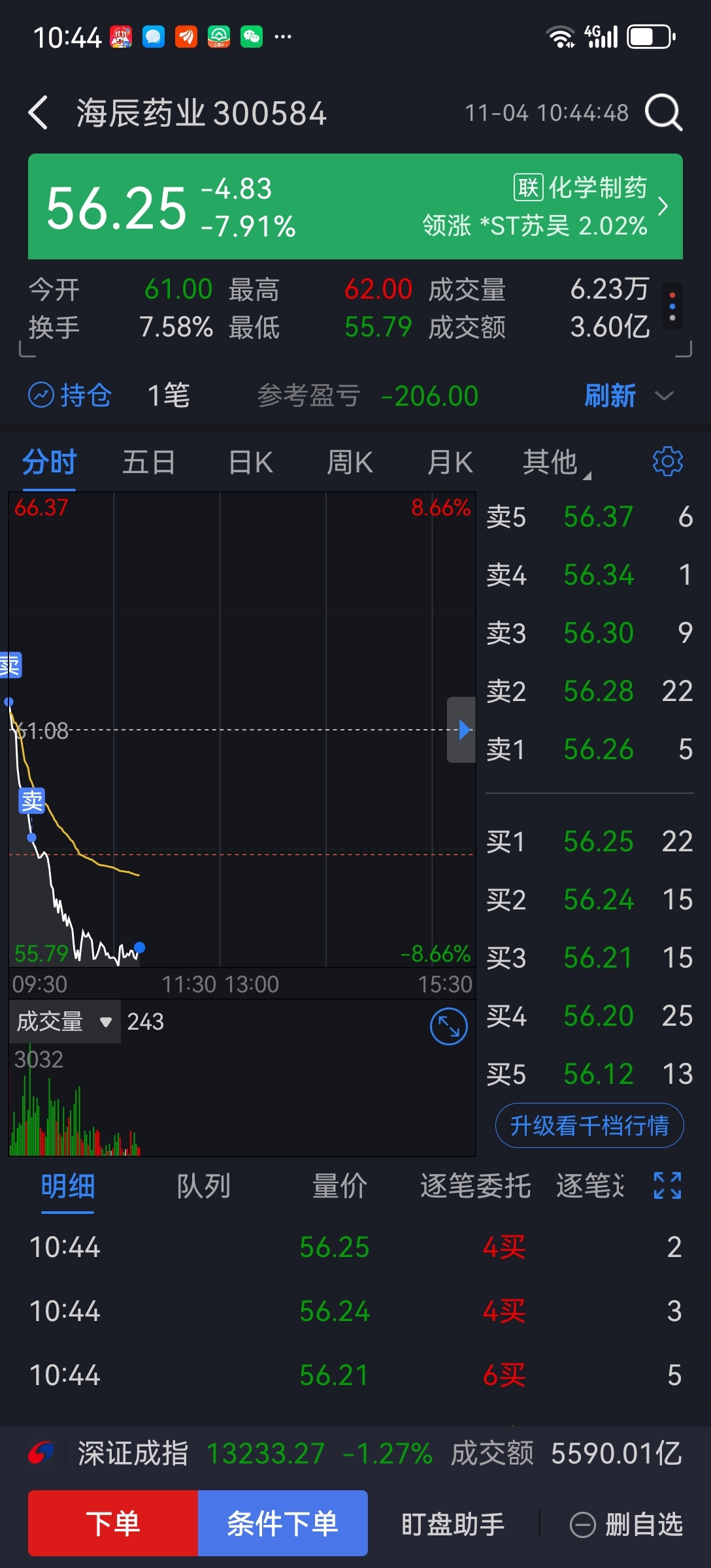Tap the Shenzhen index logo icon
Screen dimensions: 711x1568
click(41, 1453)
